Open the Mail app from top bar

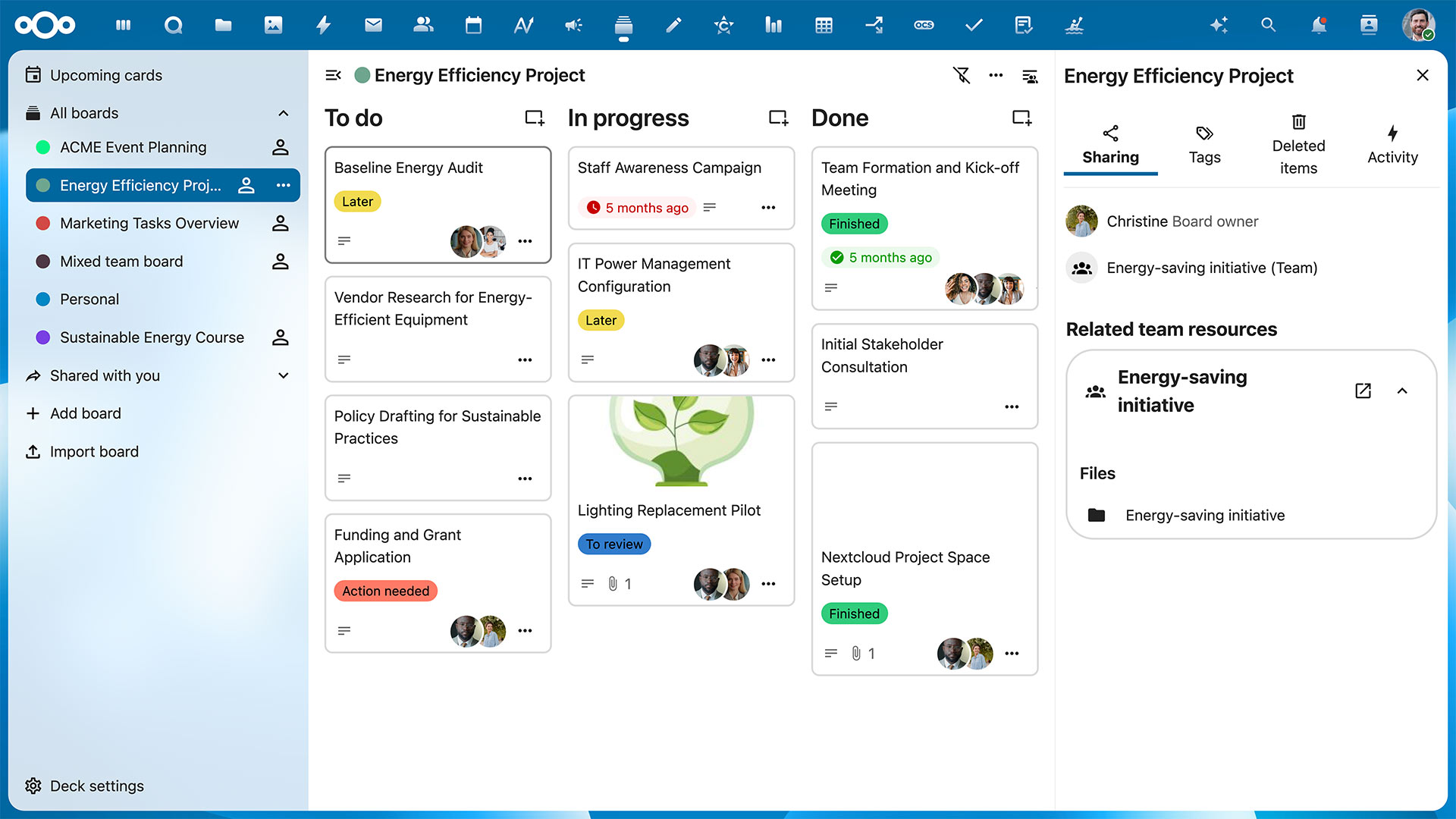click(x=373, y=25)
